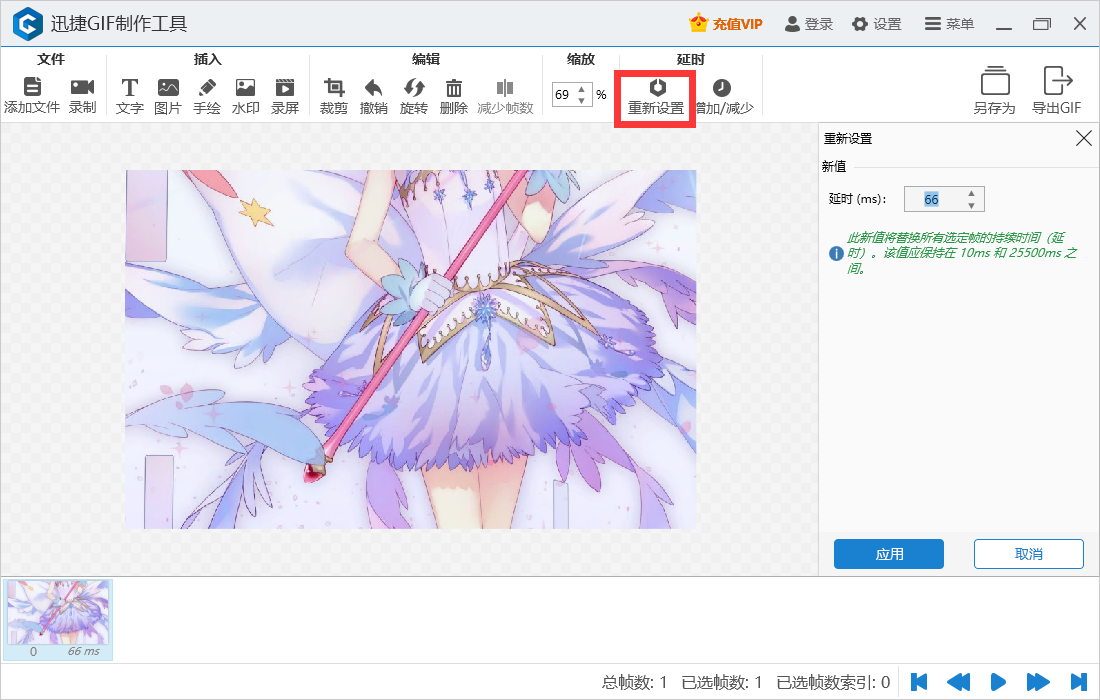Increase delay value with up arrow
This screenshot has height=700, width=1100.
coord(972,194)
